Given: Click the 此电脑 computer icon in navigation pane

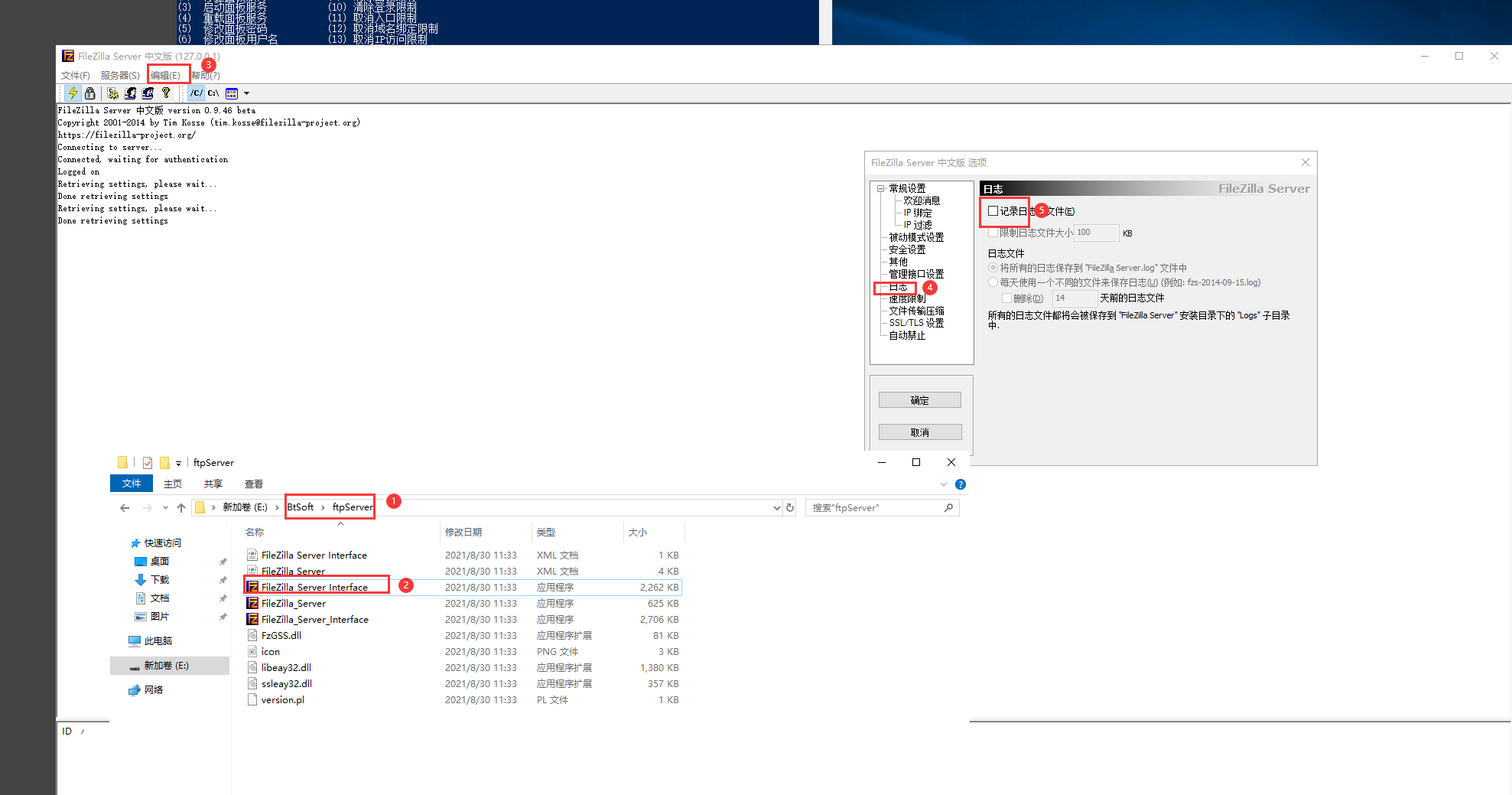Looking at the screenshot, I should click(135, 640).
